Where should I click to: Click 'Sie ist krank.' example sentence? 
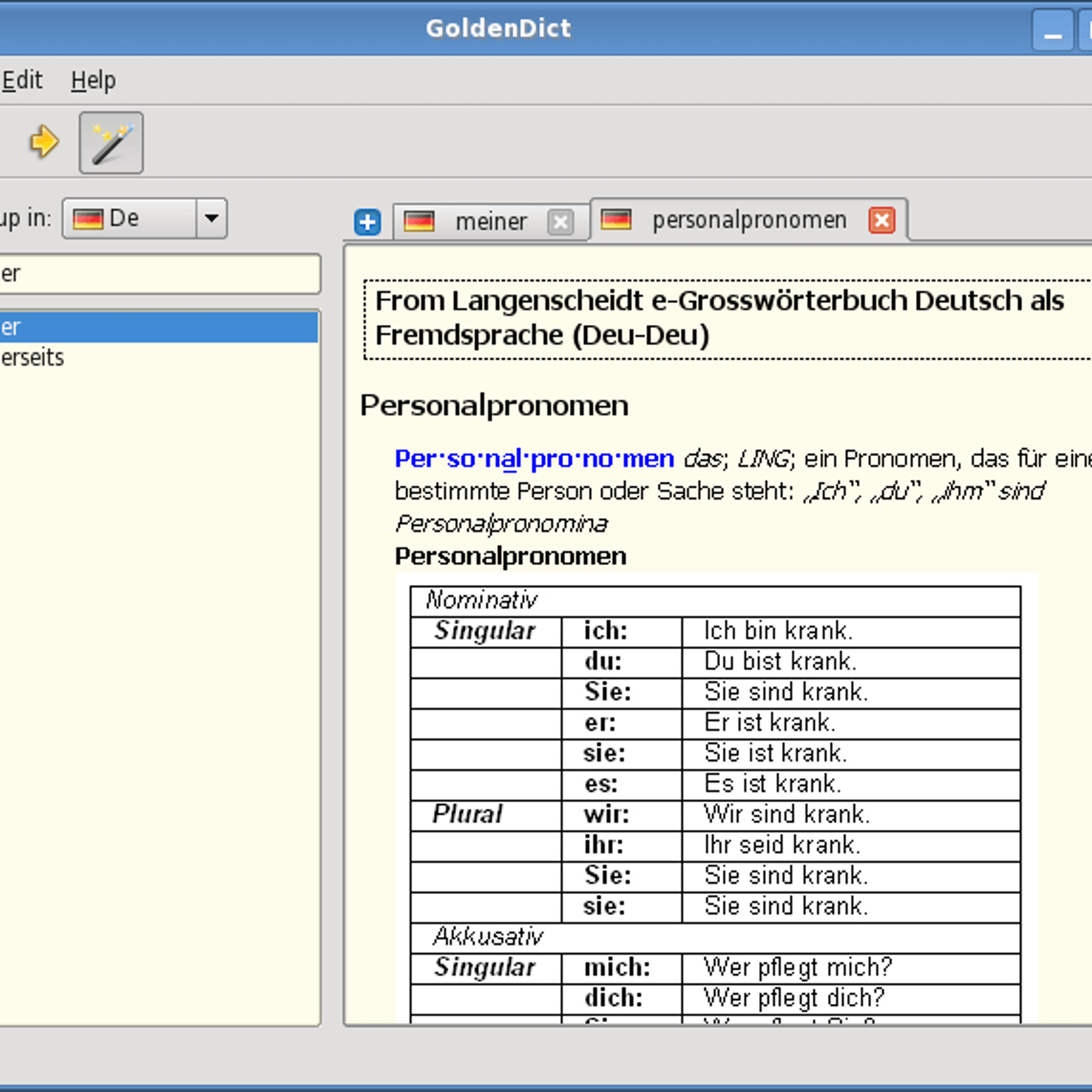coord(776,753)
